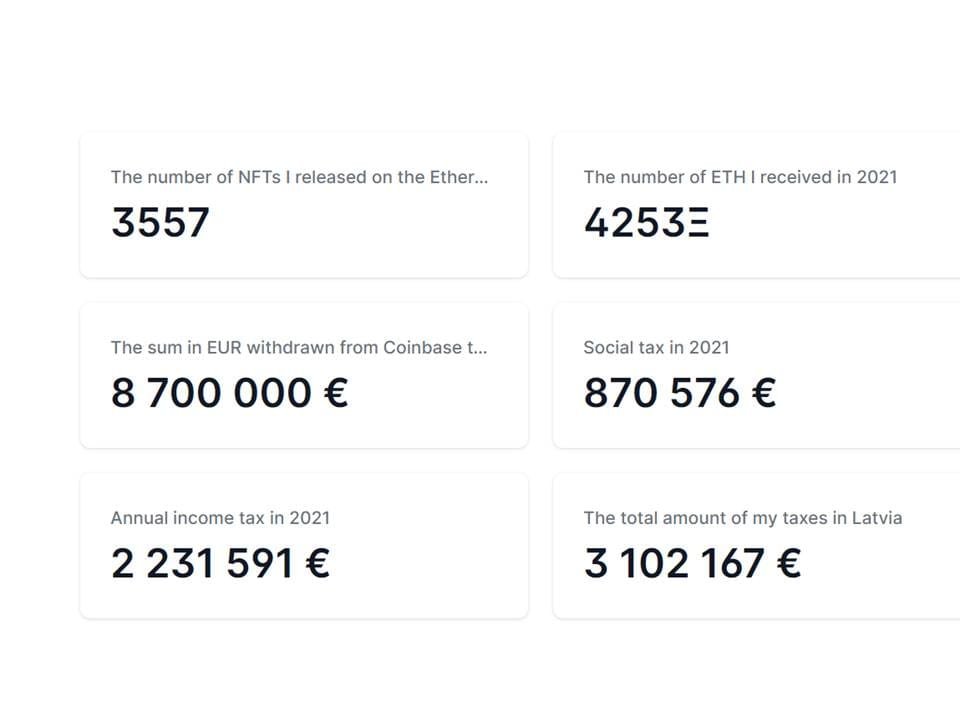The width and height of the screenshot is (960, 720).
Task: Click the truncated Ethereum NFTs title
Action: tap(300, 177)
